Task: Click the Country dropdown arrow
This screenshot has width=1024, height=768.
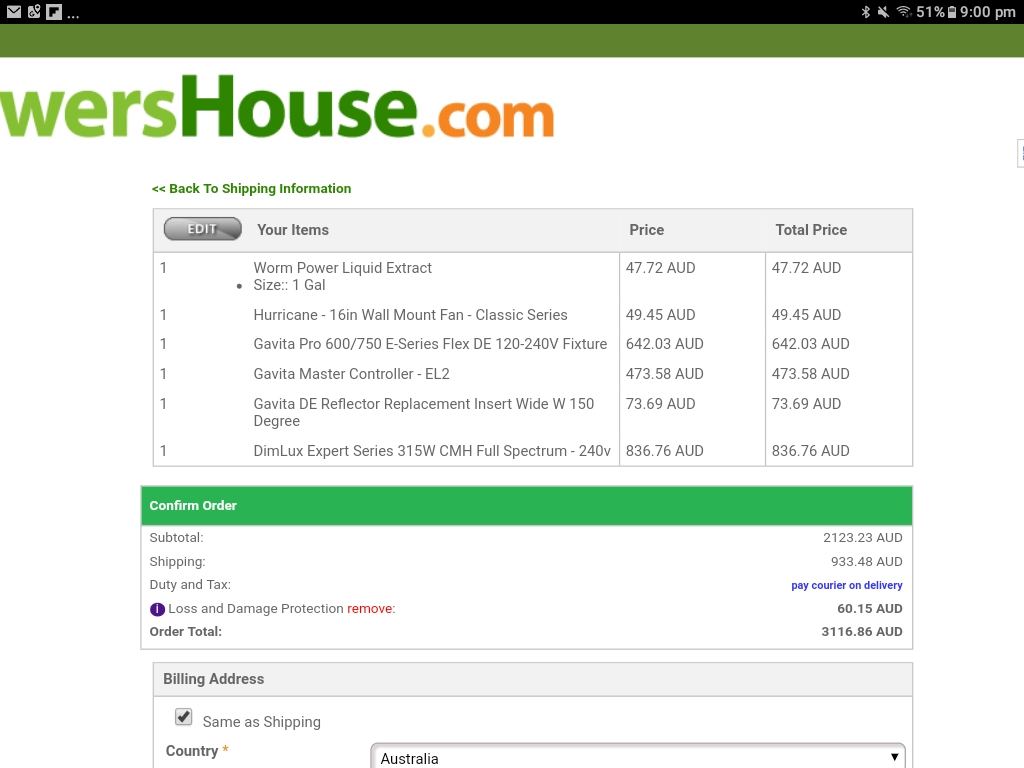Action: [894, 758]
